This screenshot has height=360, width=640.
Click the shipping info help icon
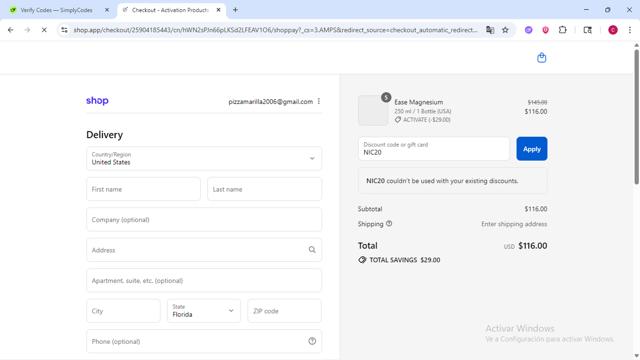(x=389, y=224)
